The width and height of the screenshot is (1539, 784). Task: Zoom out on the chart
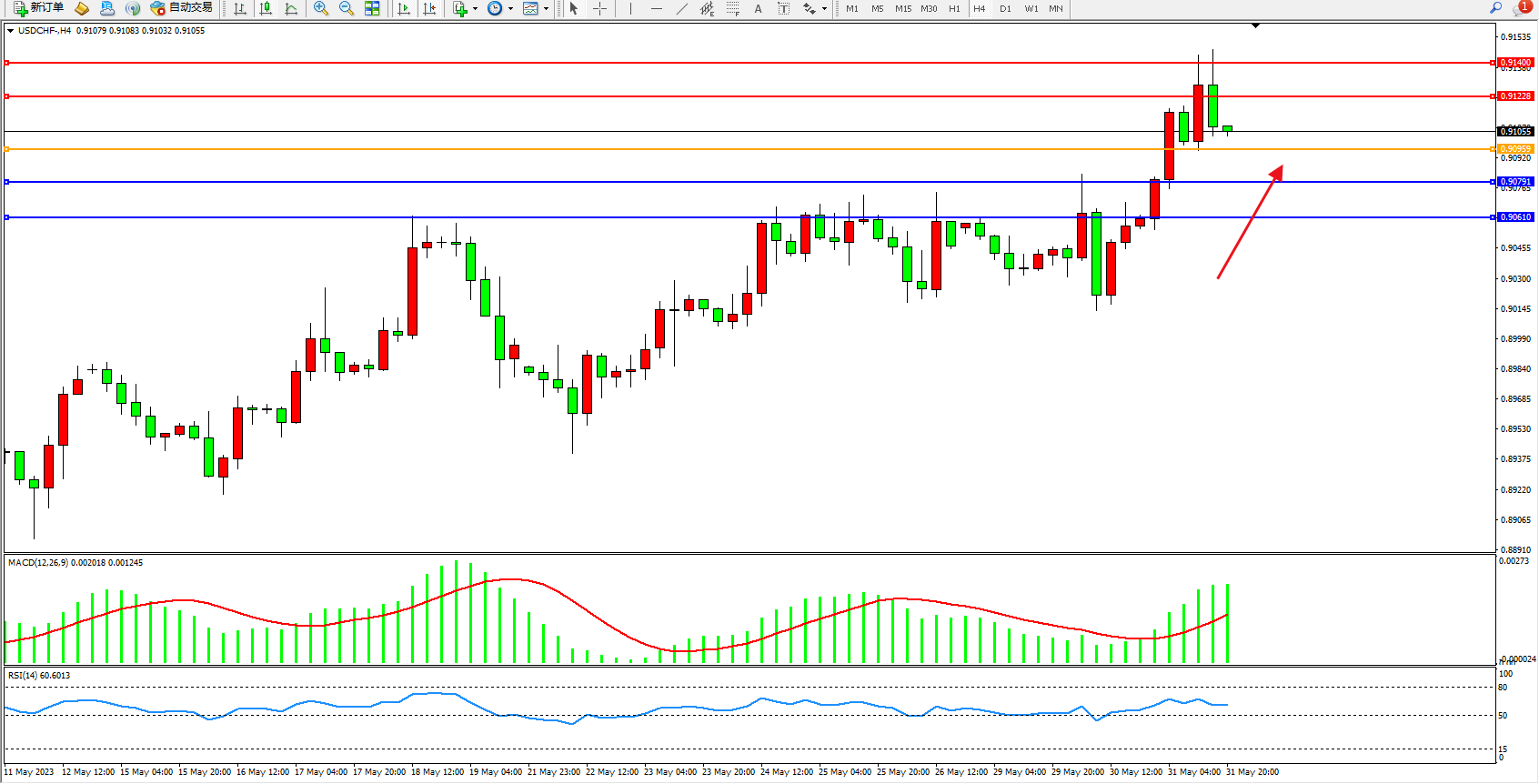pos(347,8)
